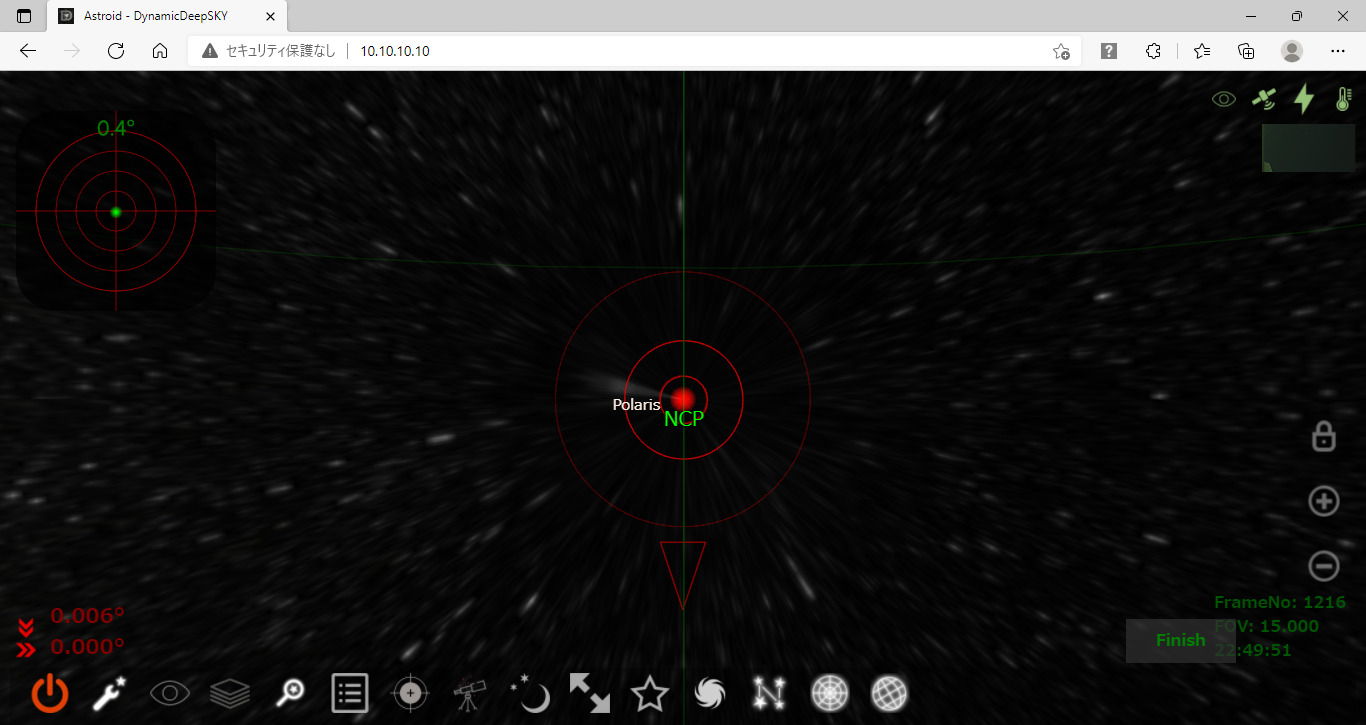The height and width of the screenshot is (725, 1366).
Task: Click the green Finish button
Action: click(x=1181, y=640)
